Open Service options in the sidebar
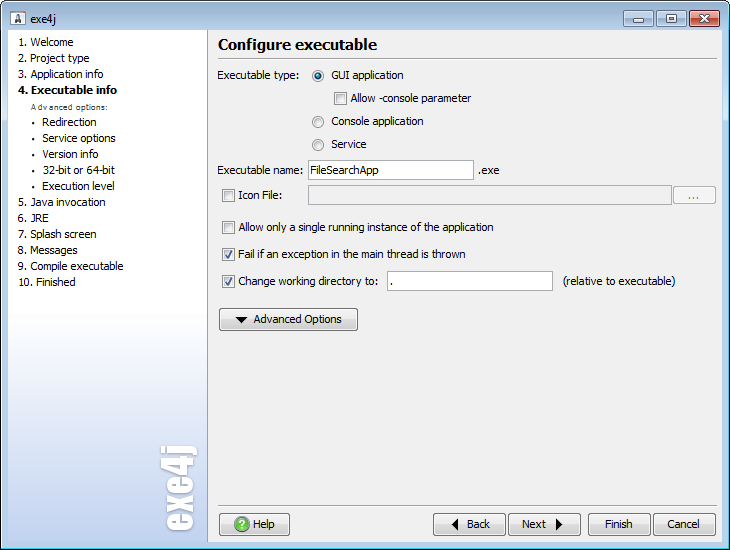Viewport: 730px width, 550px height. [79, 138]
